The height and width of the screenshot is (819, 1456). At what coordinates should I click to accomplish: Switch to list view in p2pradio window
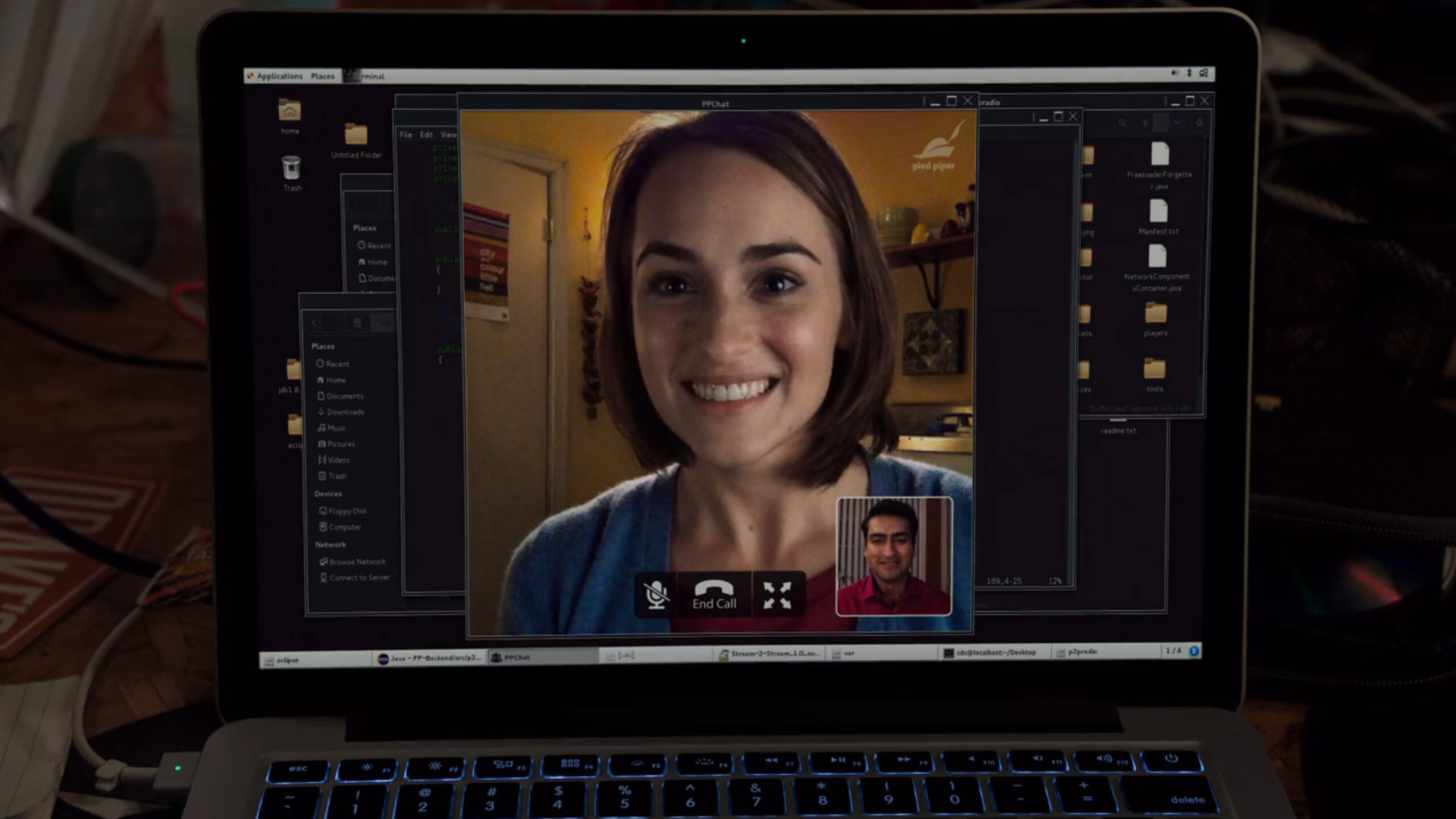[1145, 122]
